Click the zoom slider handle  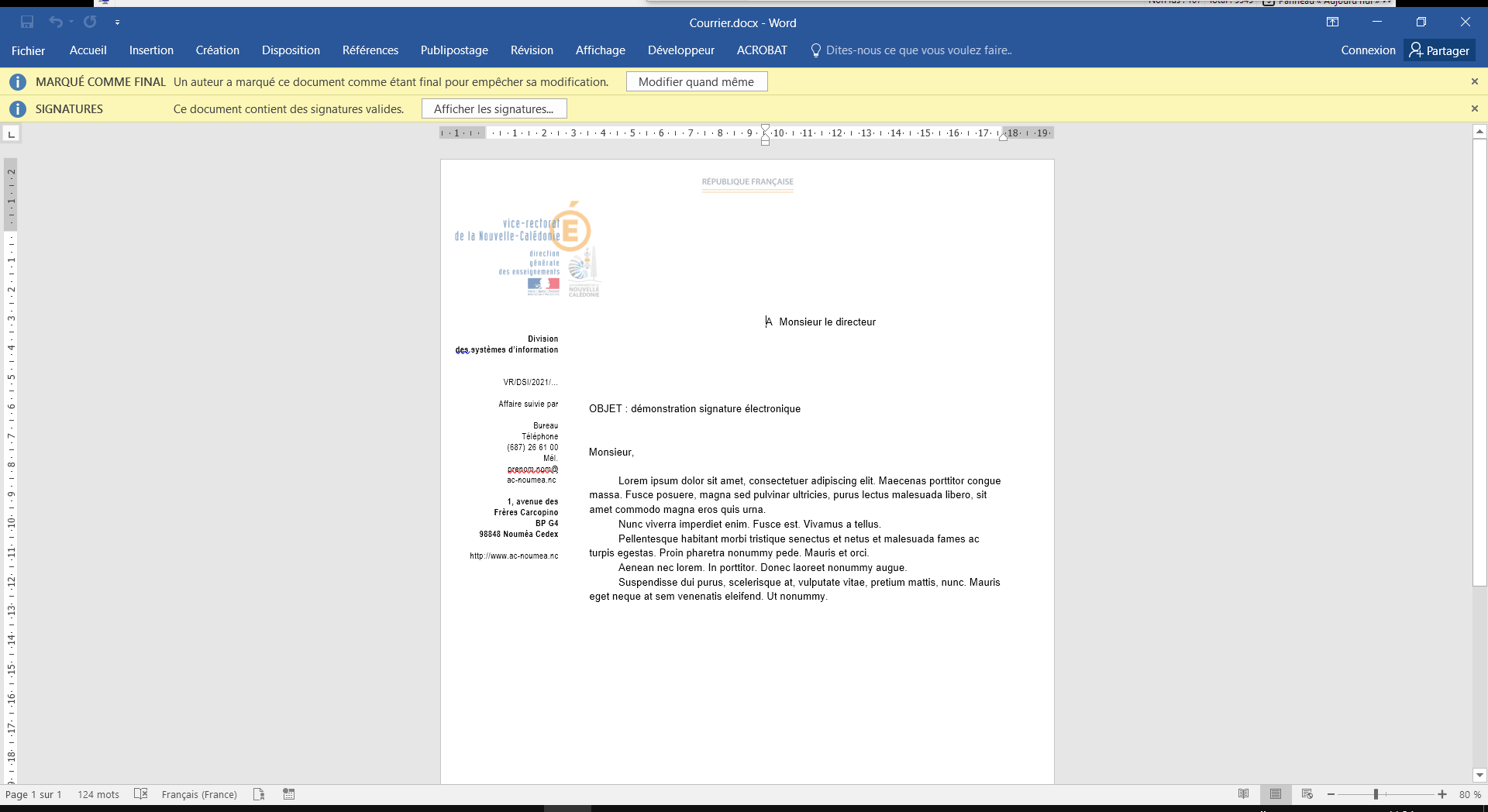[x=1376, y=794]
